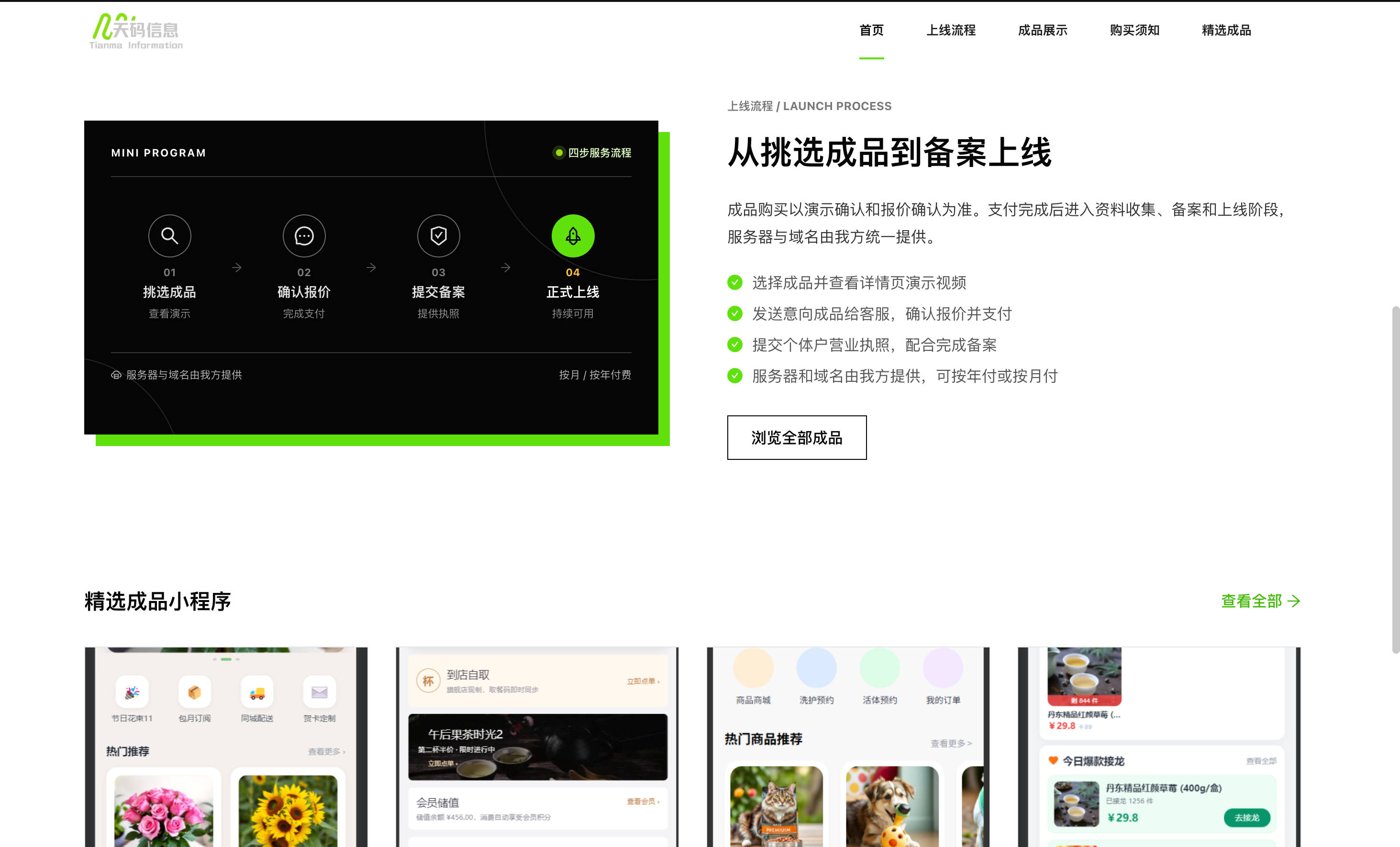The width and height of the screenshot is (1400, 847).
Task: Click 立即点单 in the 到店自取 row
Action: pyautogui.click(x=643, y=681)
